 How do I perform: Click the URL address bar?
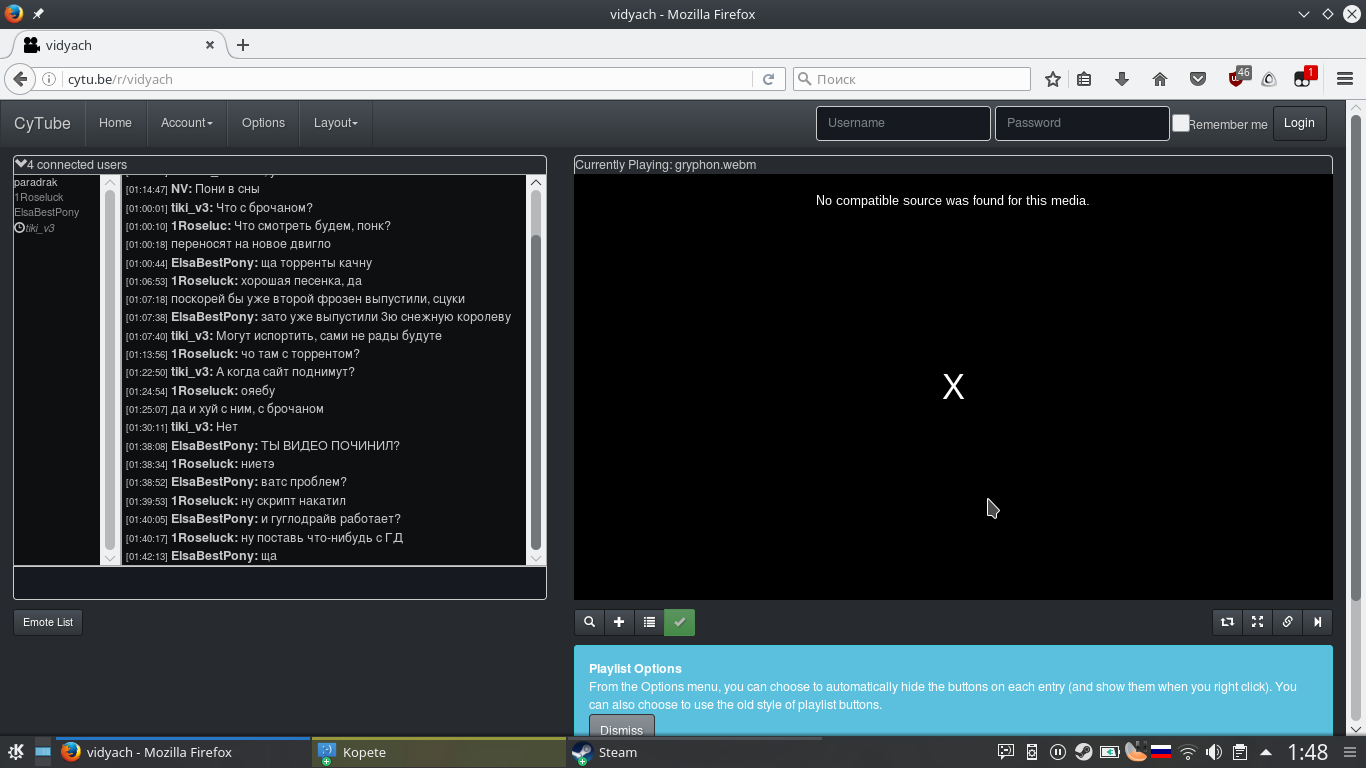[408, 79]
